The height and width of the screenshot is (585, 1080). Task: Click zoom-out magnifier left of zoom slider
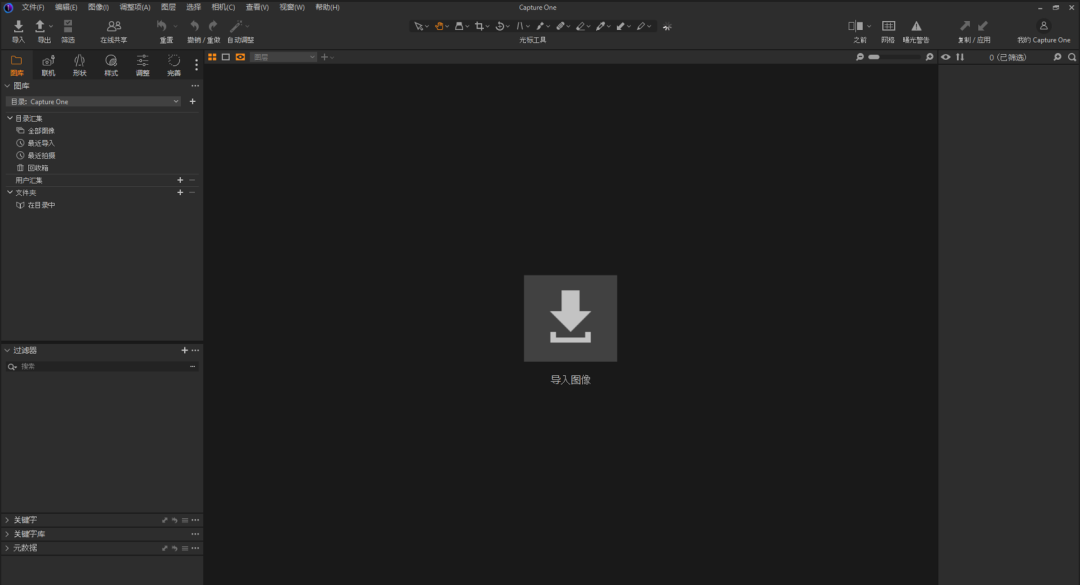(x=860, y=57)
